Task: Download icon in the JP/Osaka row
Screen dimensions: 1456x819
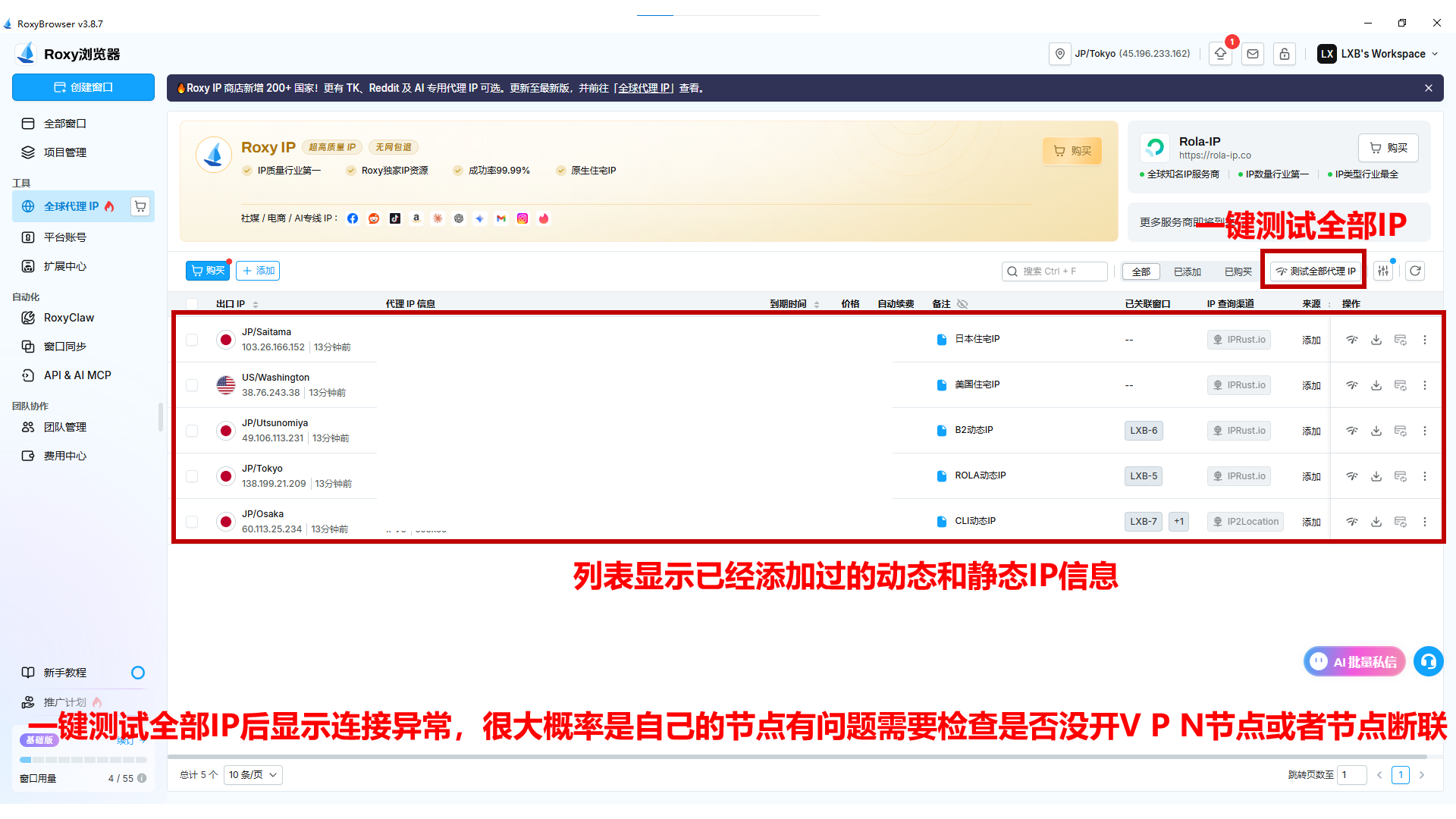Action: point(1376,522)
